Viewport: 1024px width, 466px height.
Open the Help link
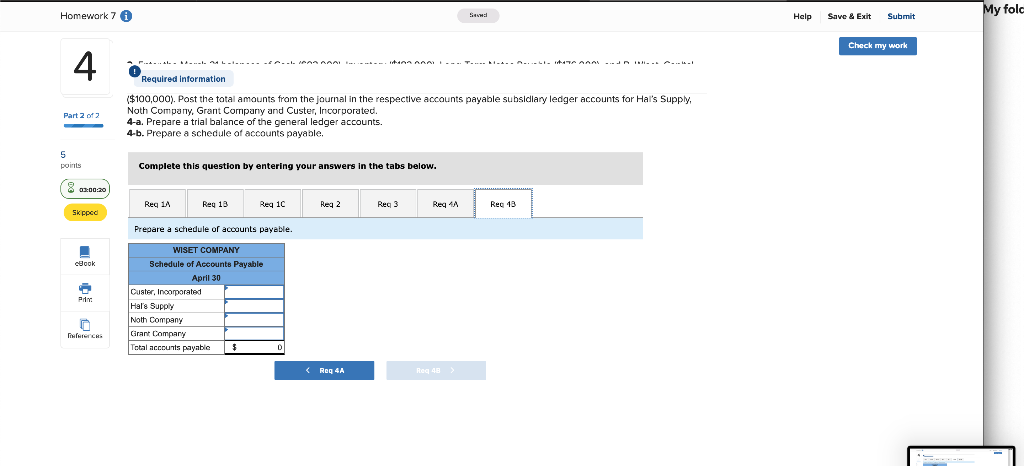pos(802,16)
